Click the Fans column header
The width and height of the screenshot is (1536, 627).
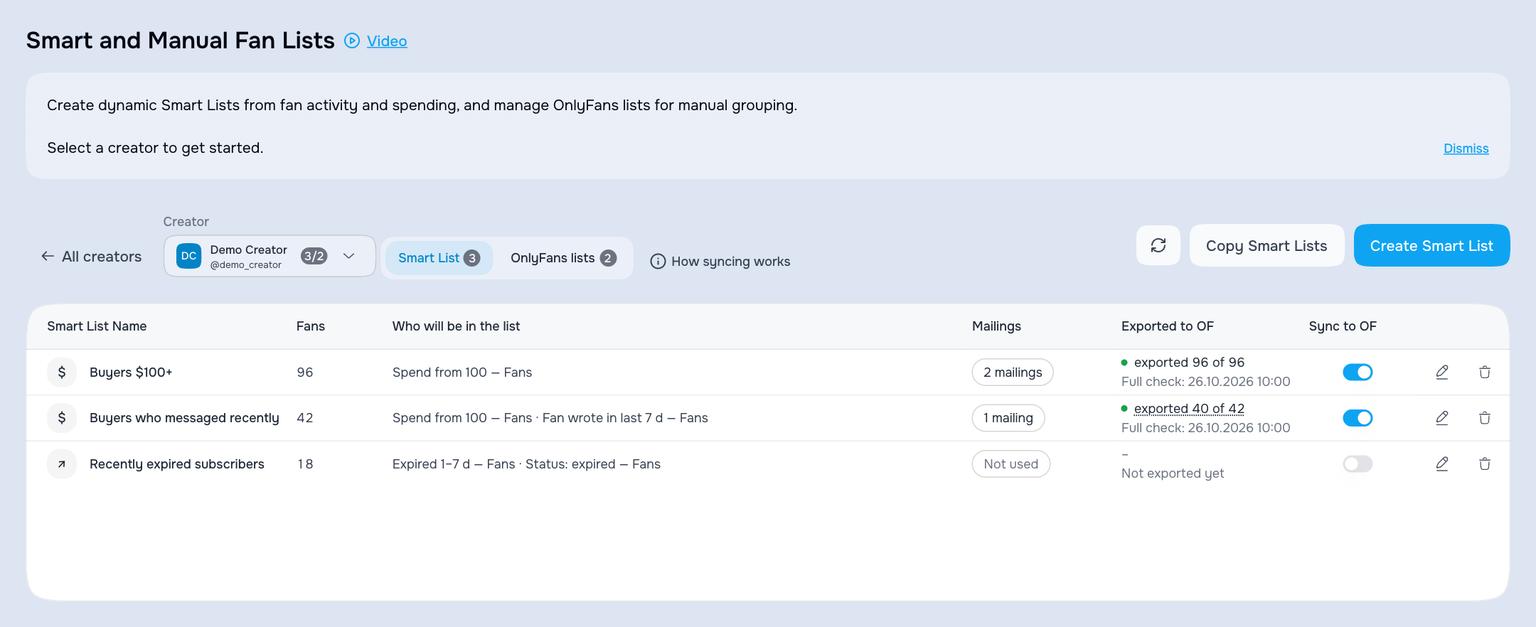(311, 326)
